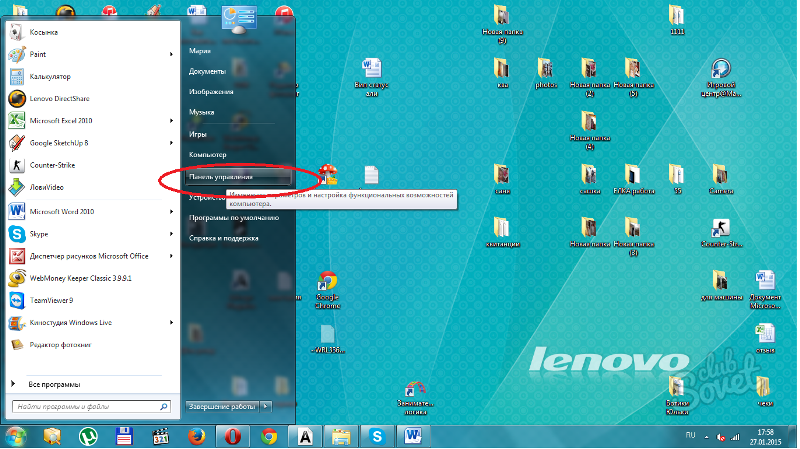The height and width of the screenshot is (449, 800).
Task: Open Google Chrome shortcut on the desktop
Action: [327, 284]
